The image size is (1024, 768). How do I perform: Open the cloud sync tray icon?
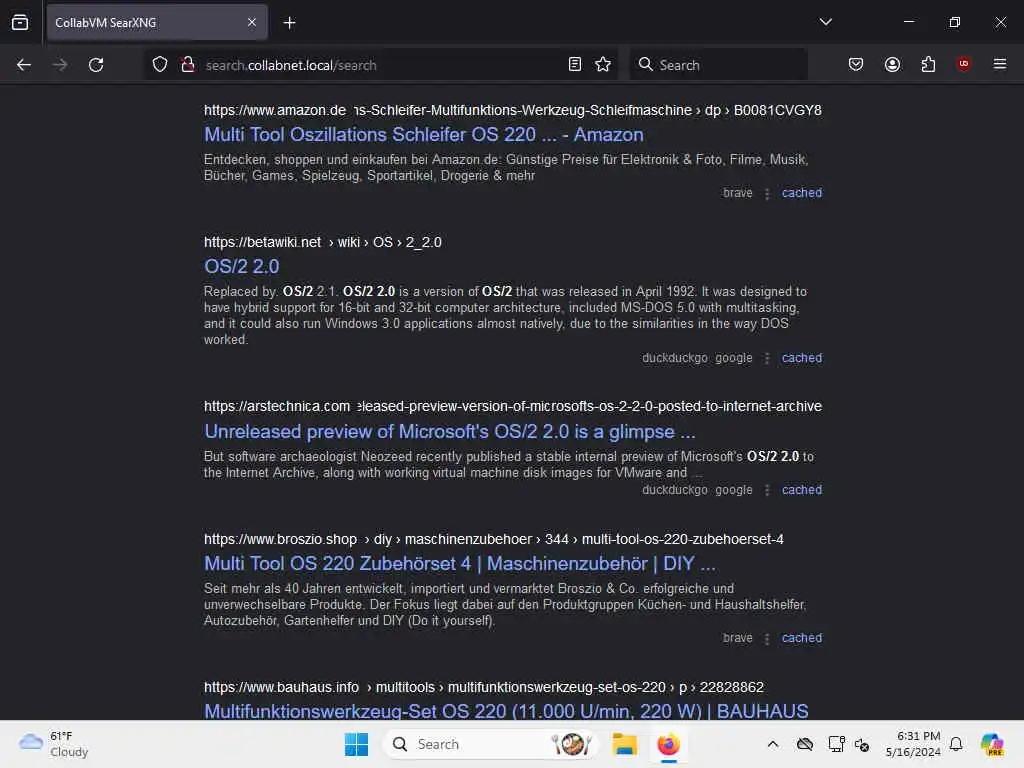[x=805, y=744]
